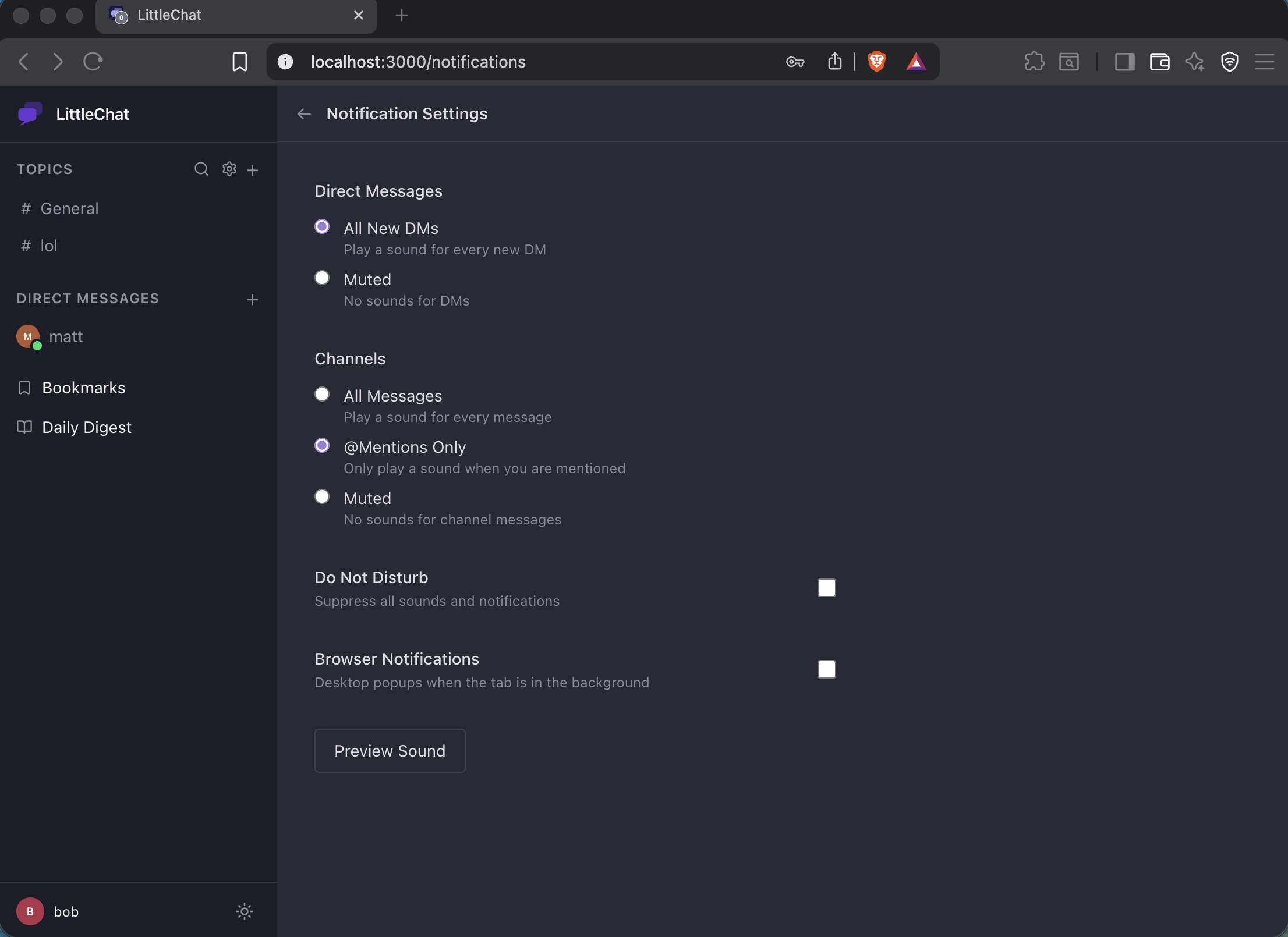Enable Browser Notifications
This screenshot has height=937, width=1288.
[x=826, y=669]
